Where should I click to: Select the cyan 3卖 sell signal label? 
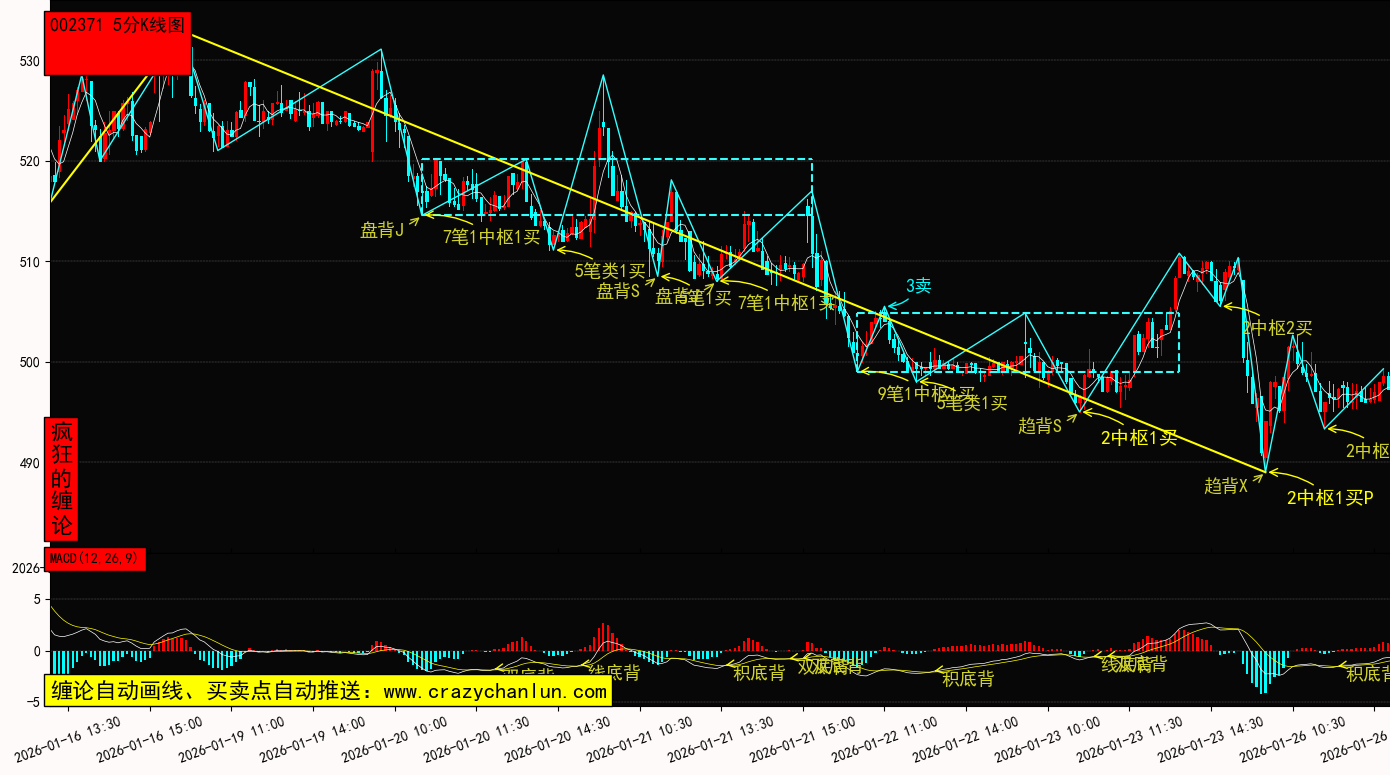click(918, 286)
